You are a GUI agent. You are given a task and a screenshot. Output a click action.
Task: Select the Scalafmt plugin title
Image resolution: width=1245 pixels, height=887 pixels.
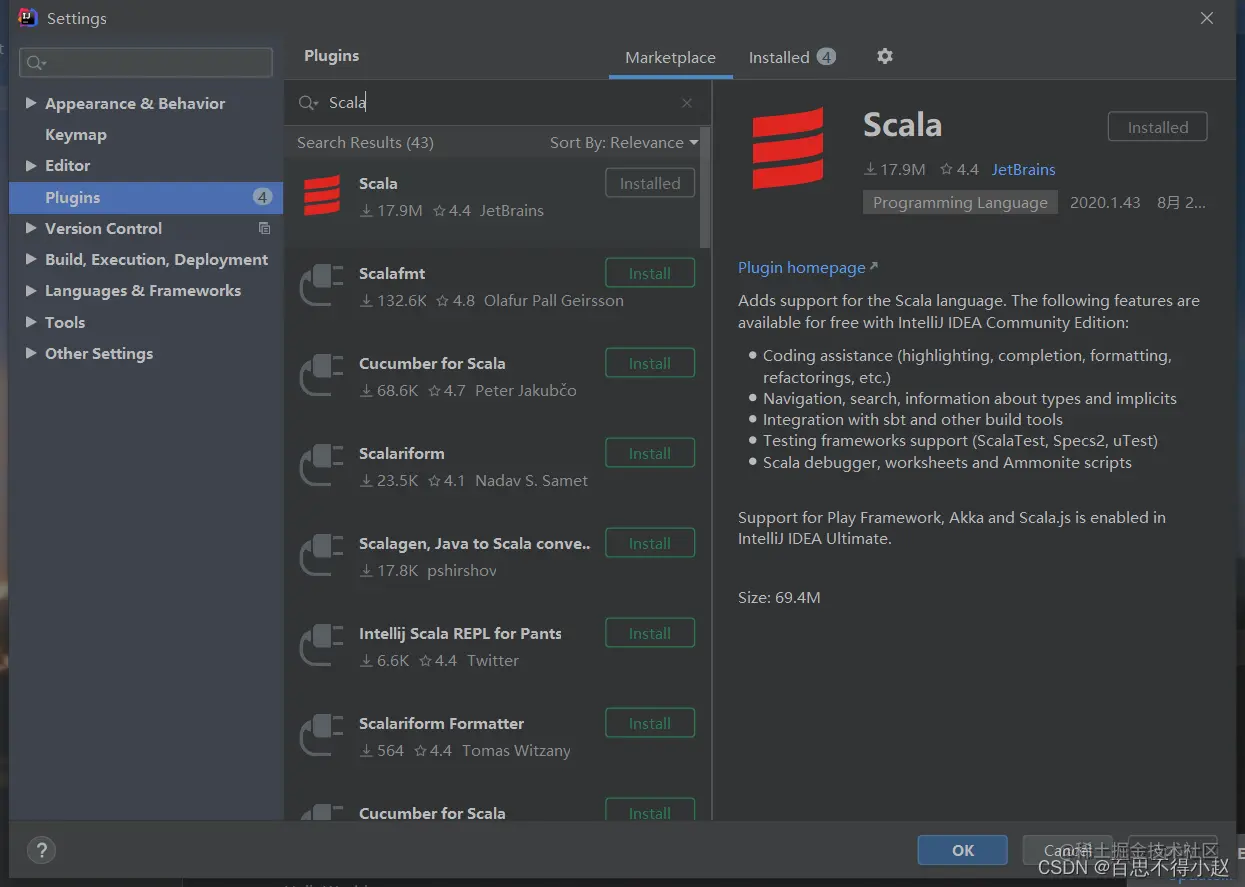point(392,273)
